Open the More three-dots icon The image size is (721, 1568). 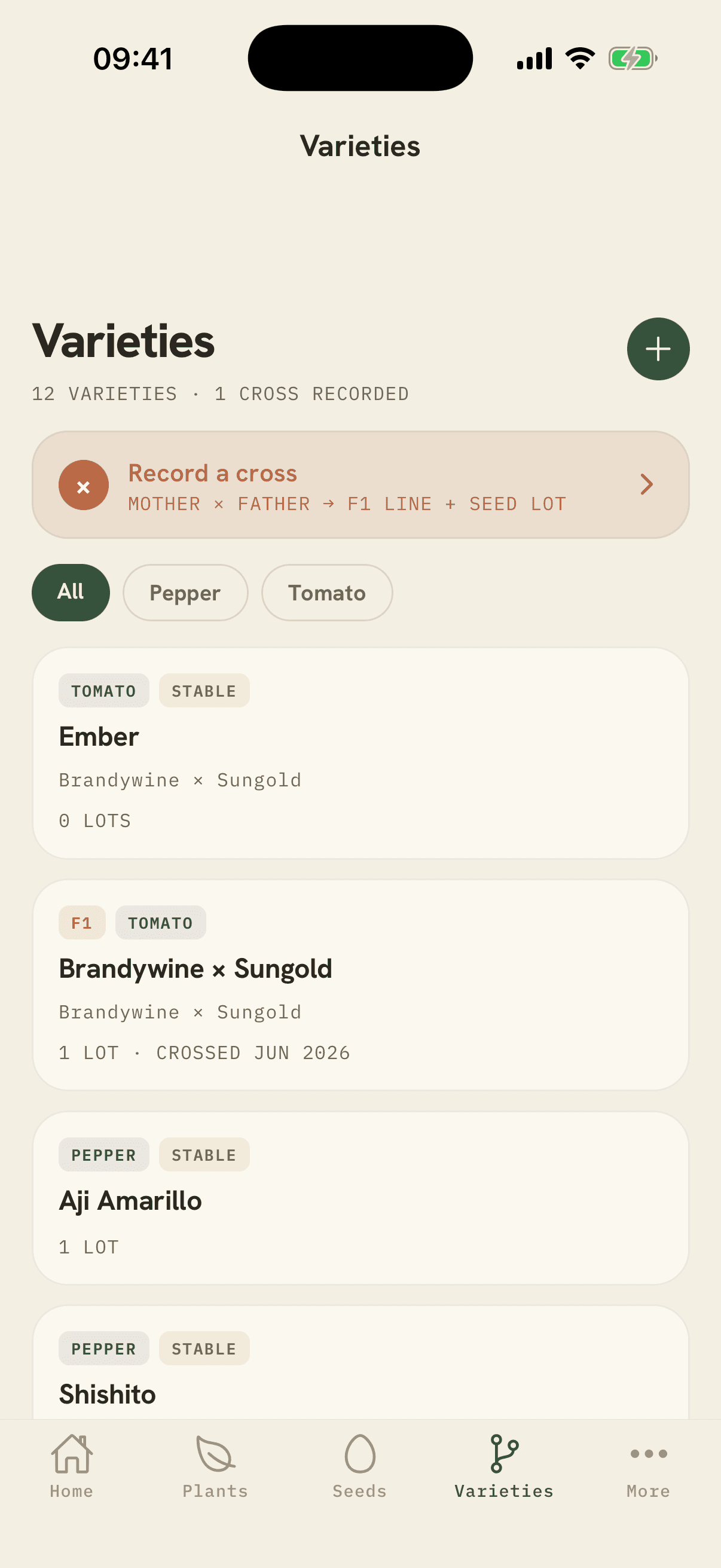[649, 1454]
